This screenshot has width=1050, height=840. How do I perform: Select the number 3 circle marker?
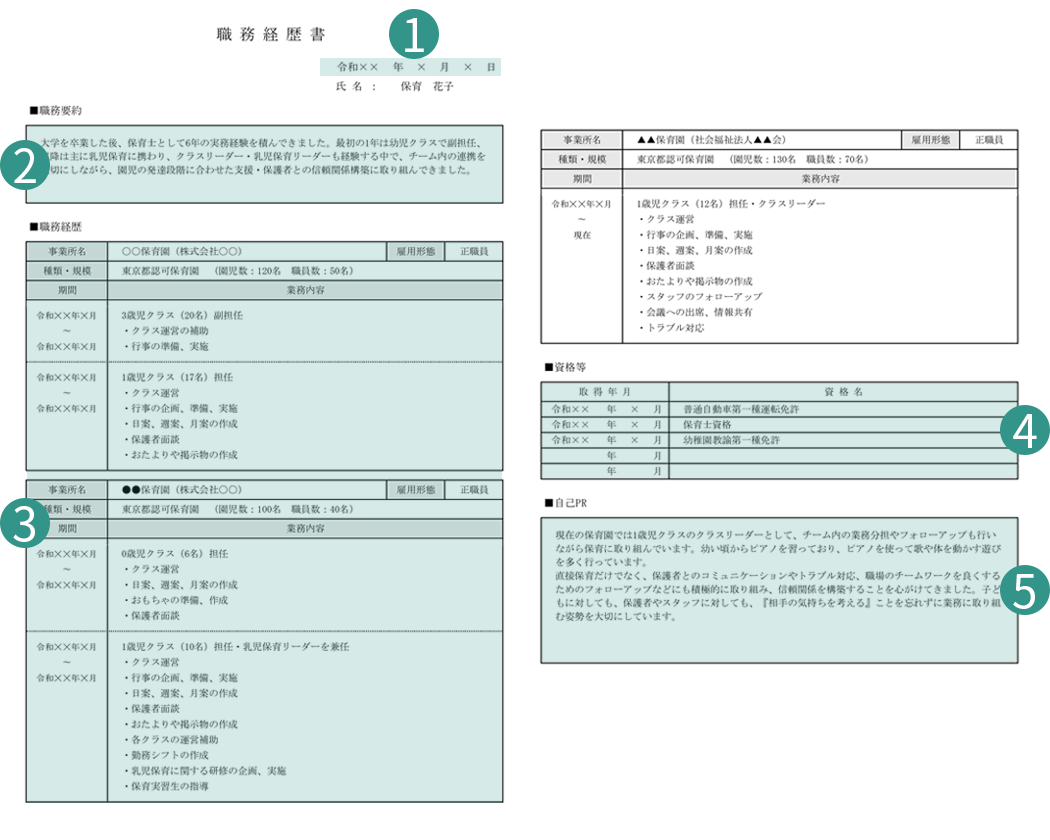pos(26,523)
